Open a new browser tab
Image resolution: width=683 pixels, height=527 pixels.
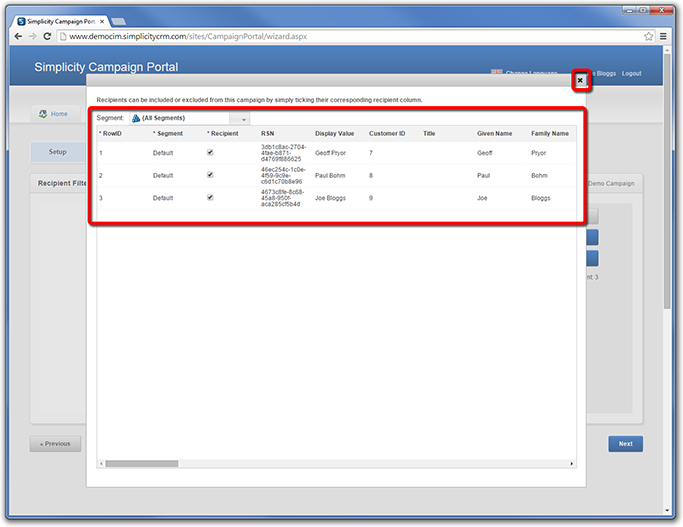pyautogui.click(x=118, y=21)
